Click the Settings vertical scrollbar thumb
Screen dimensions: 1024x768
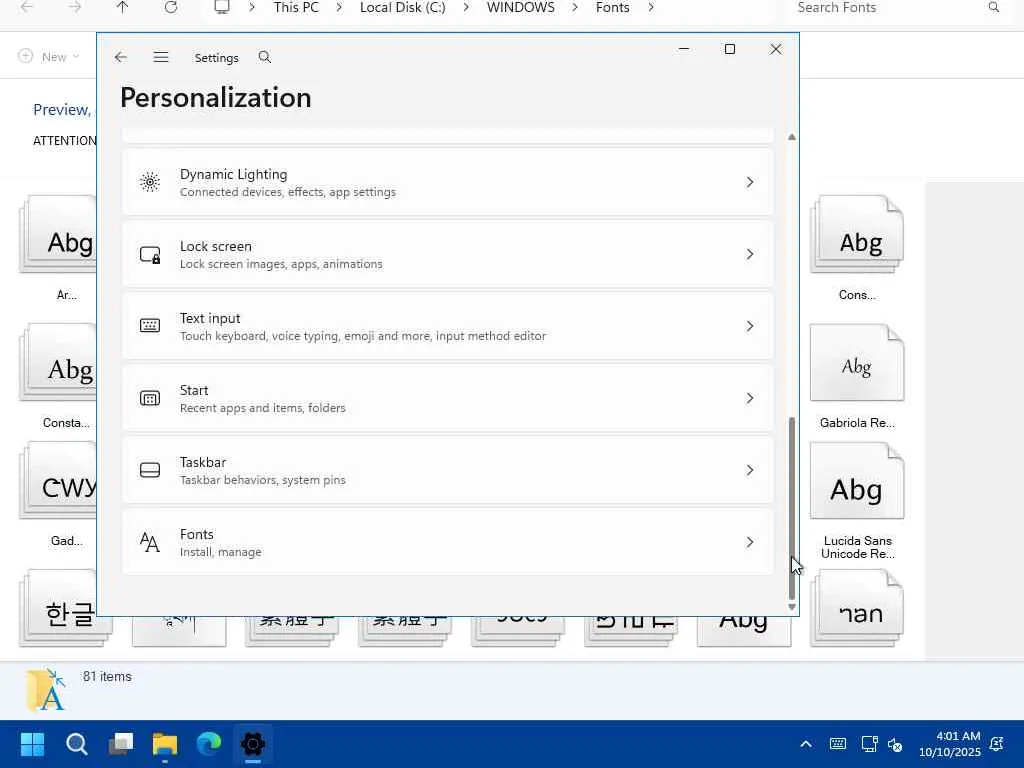[792, 508]
